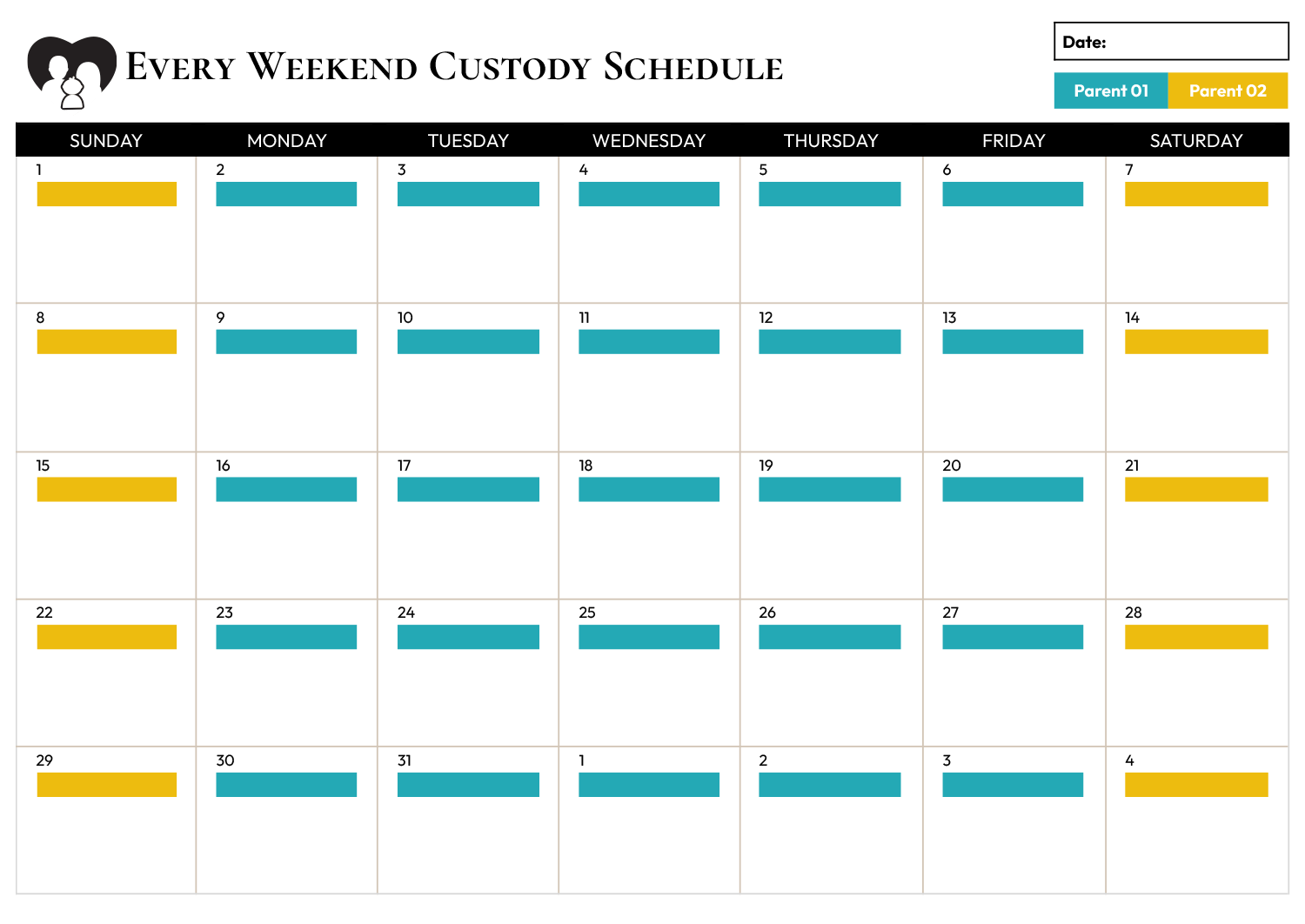1305x924 pixels.
Task: Select the teal bar on Thursday 26
Action: 830,637
